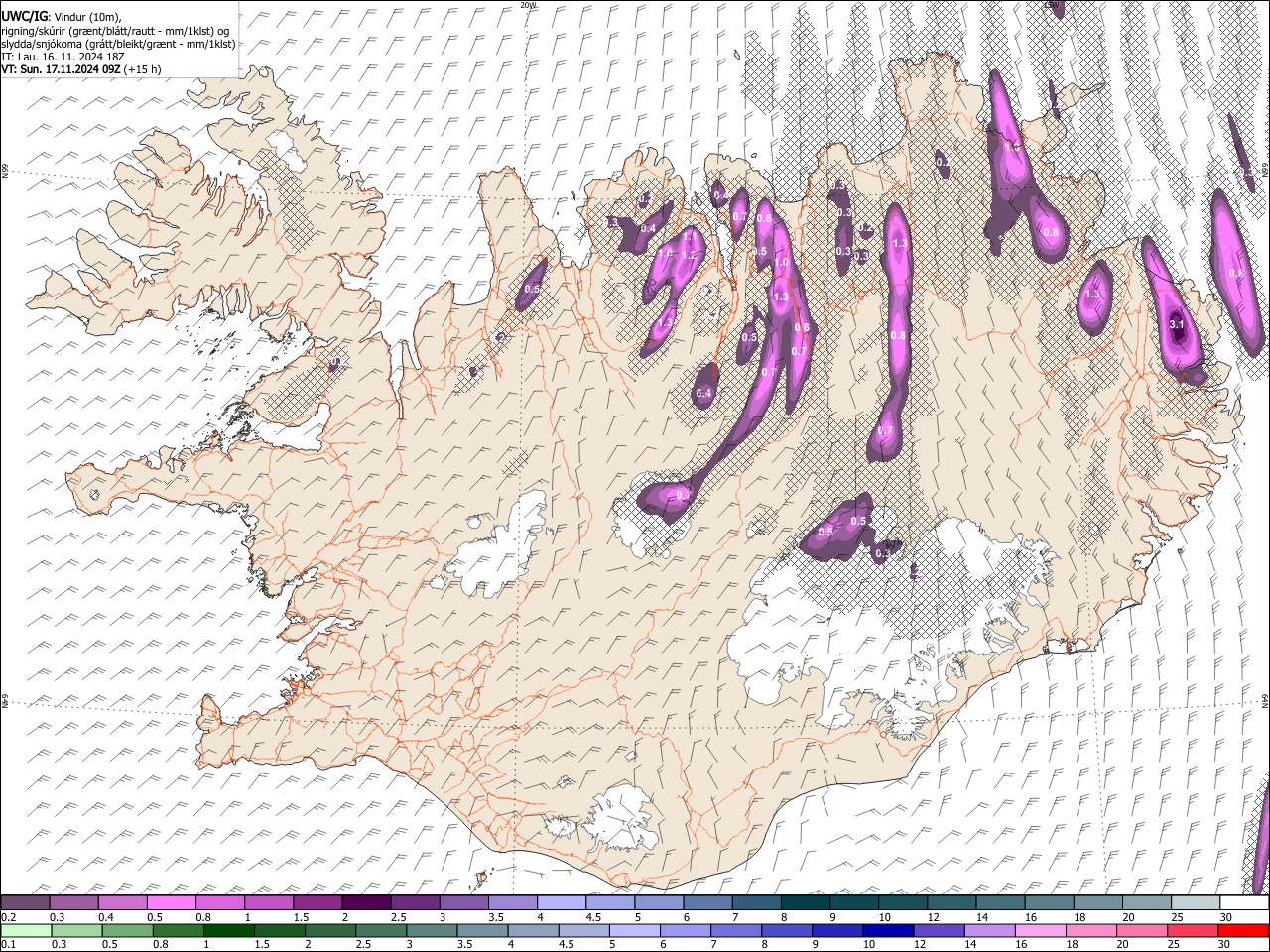Pick violet lower legend swatch starting at 12
Screen dimensions: 1270x952
click(x=939, y=930)
